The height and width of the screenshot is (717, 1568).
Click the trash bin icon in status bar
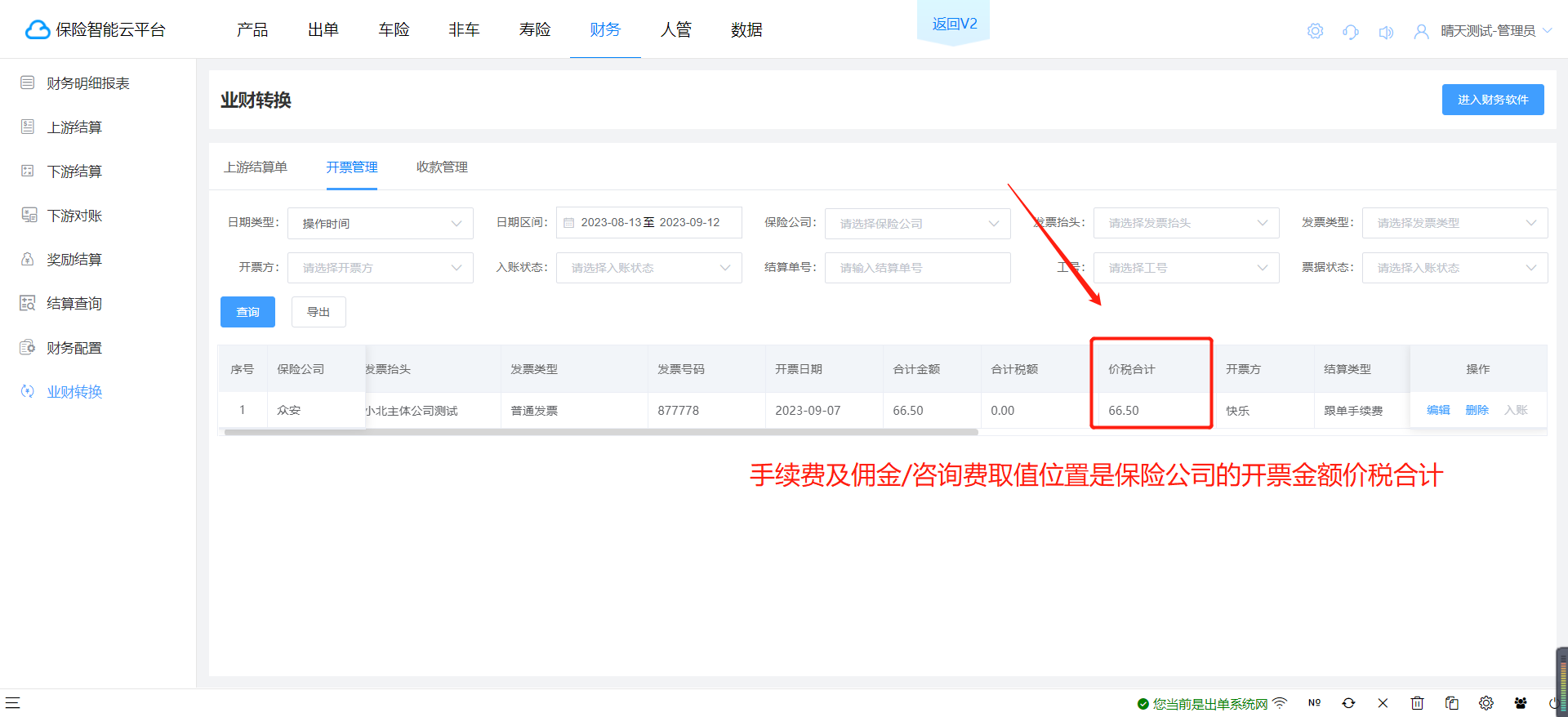pos(1417,702)
